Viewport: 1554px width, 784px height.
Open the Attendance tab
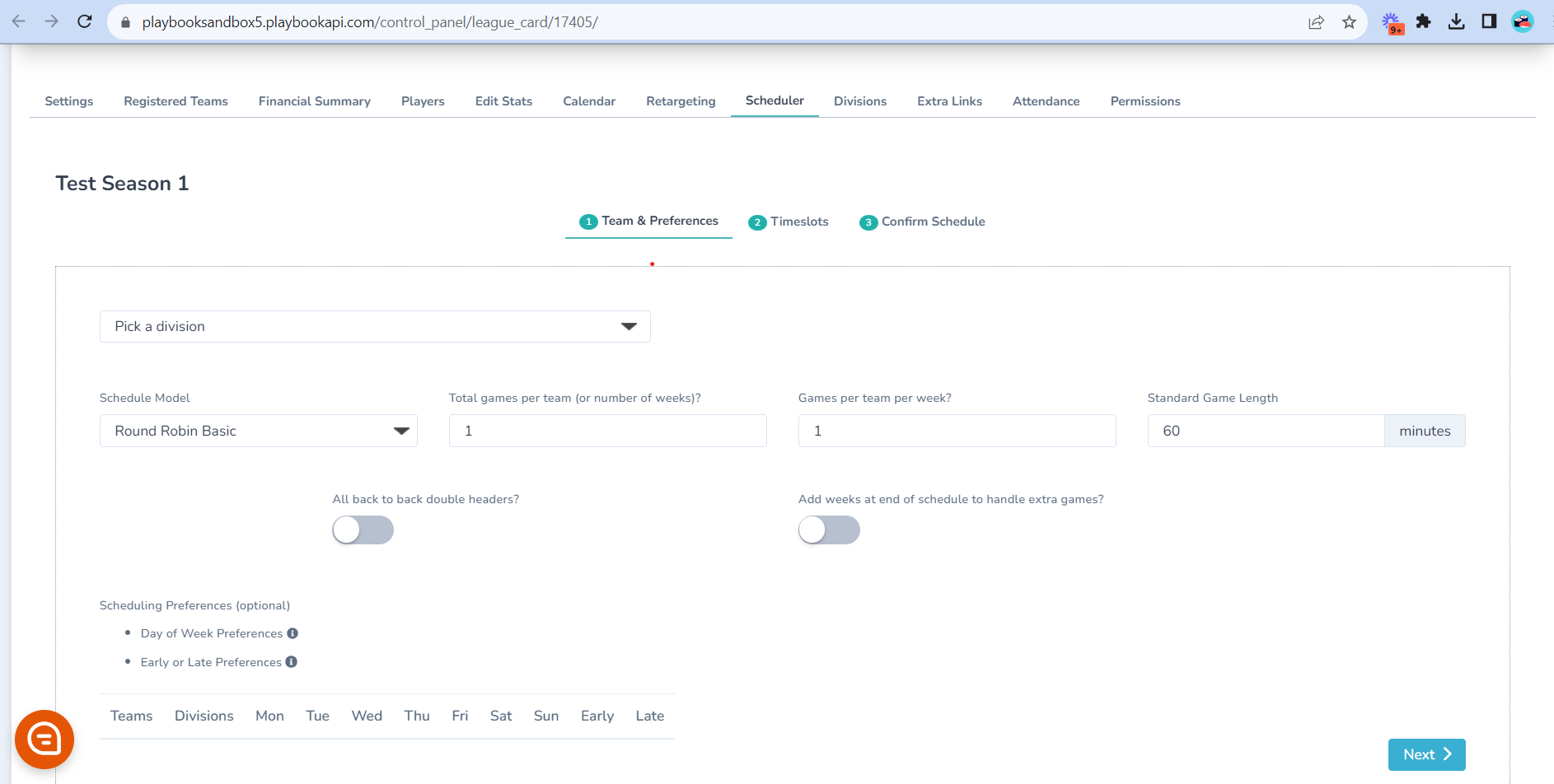(x=1046, y=101)
